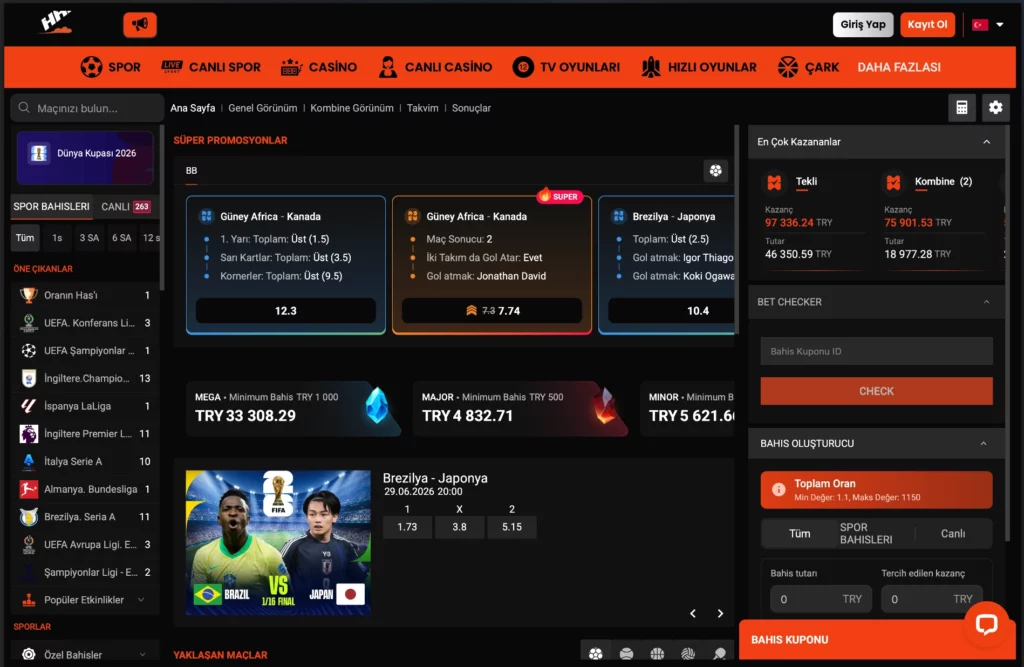Click the İtalya Serie A logo icon
Viewport: 1024px width, 667px height.
(x=28, y=461)
